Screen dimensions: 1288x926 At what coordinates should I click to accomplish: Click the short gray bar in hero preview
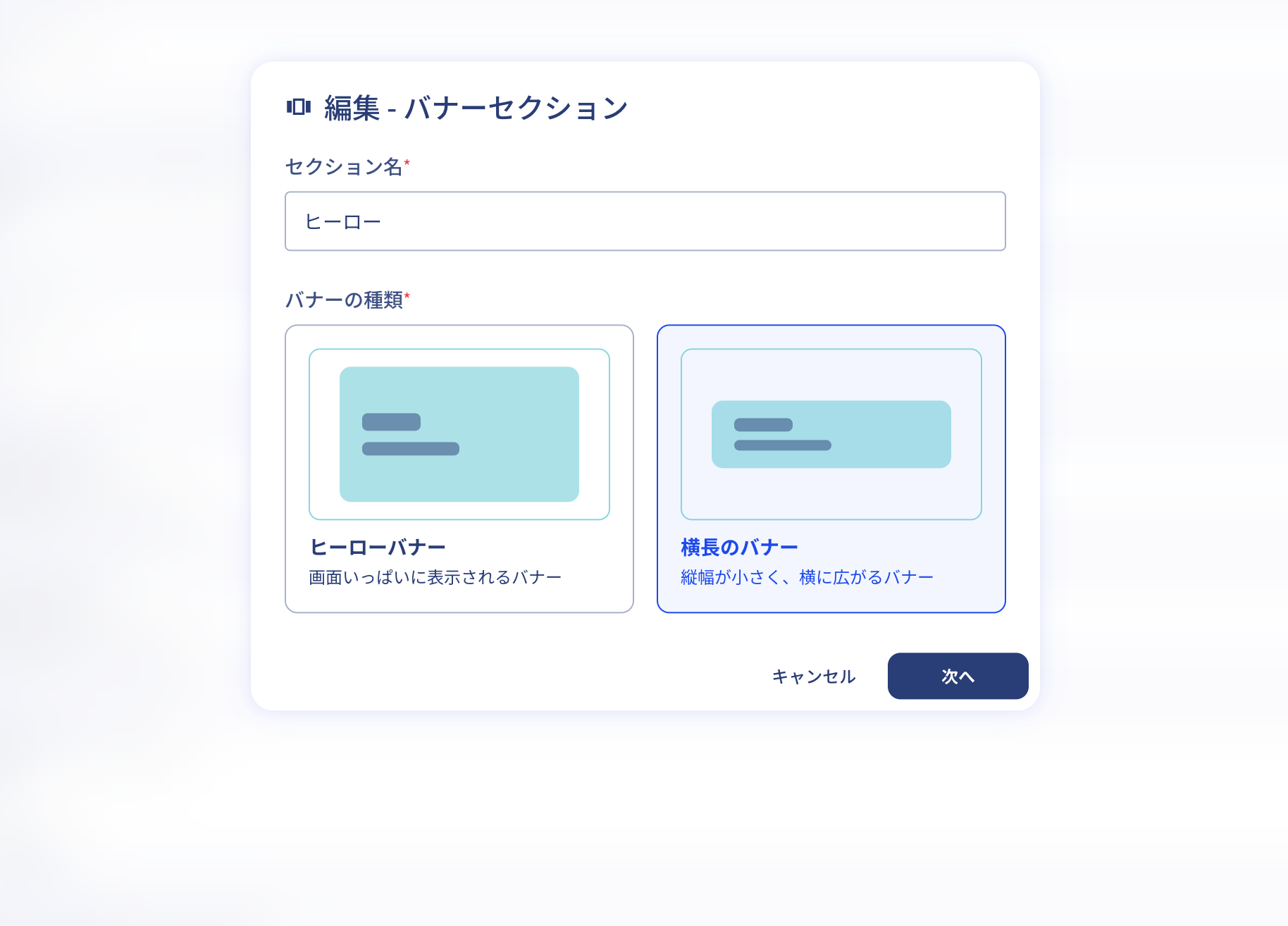tap(391, 422)
